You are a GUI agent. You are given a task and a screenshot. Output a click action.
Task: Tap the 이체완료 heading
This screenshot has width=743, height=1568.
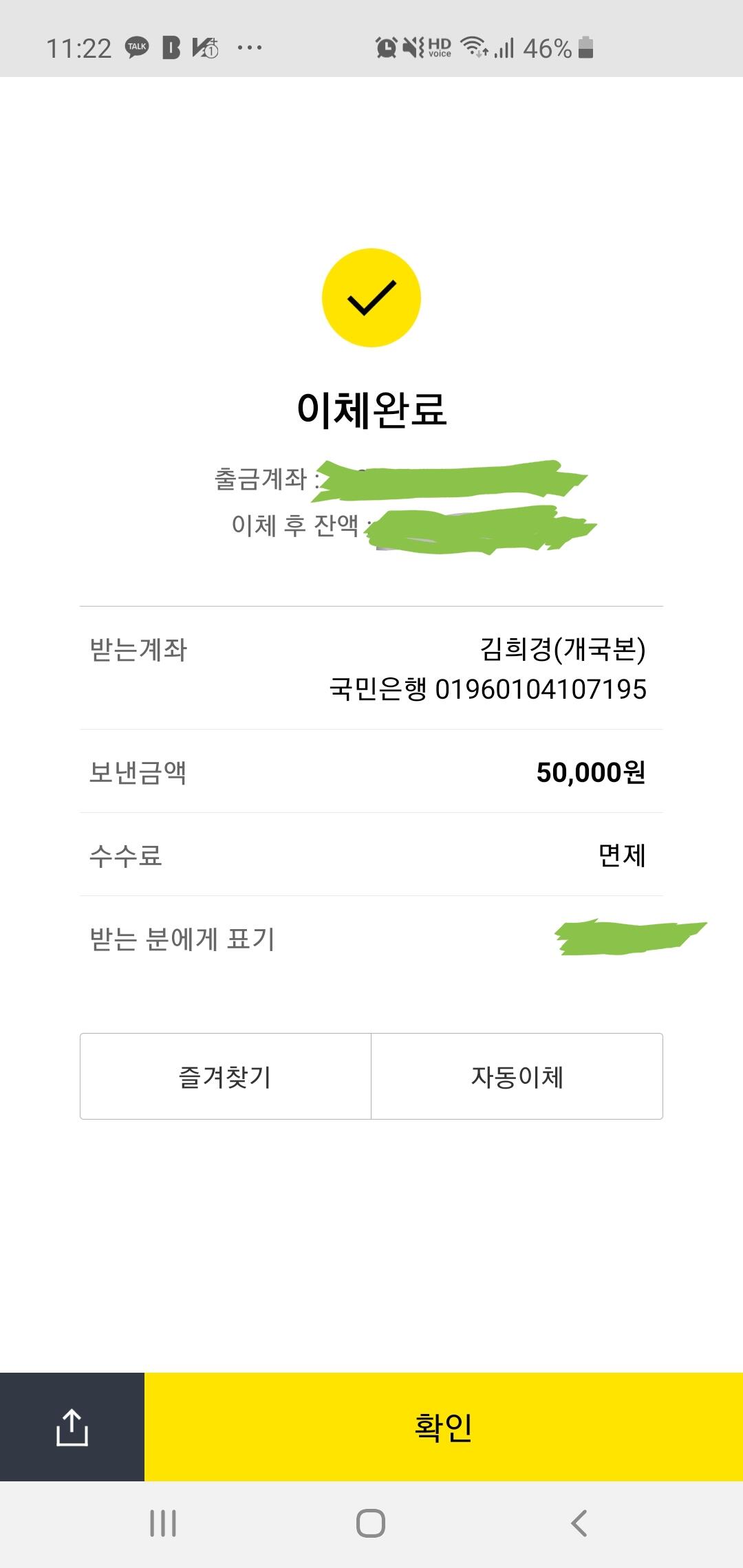click(371, 410)
